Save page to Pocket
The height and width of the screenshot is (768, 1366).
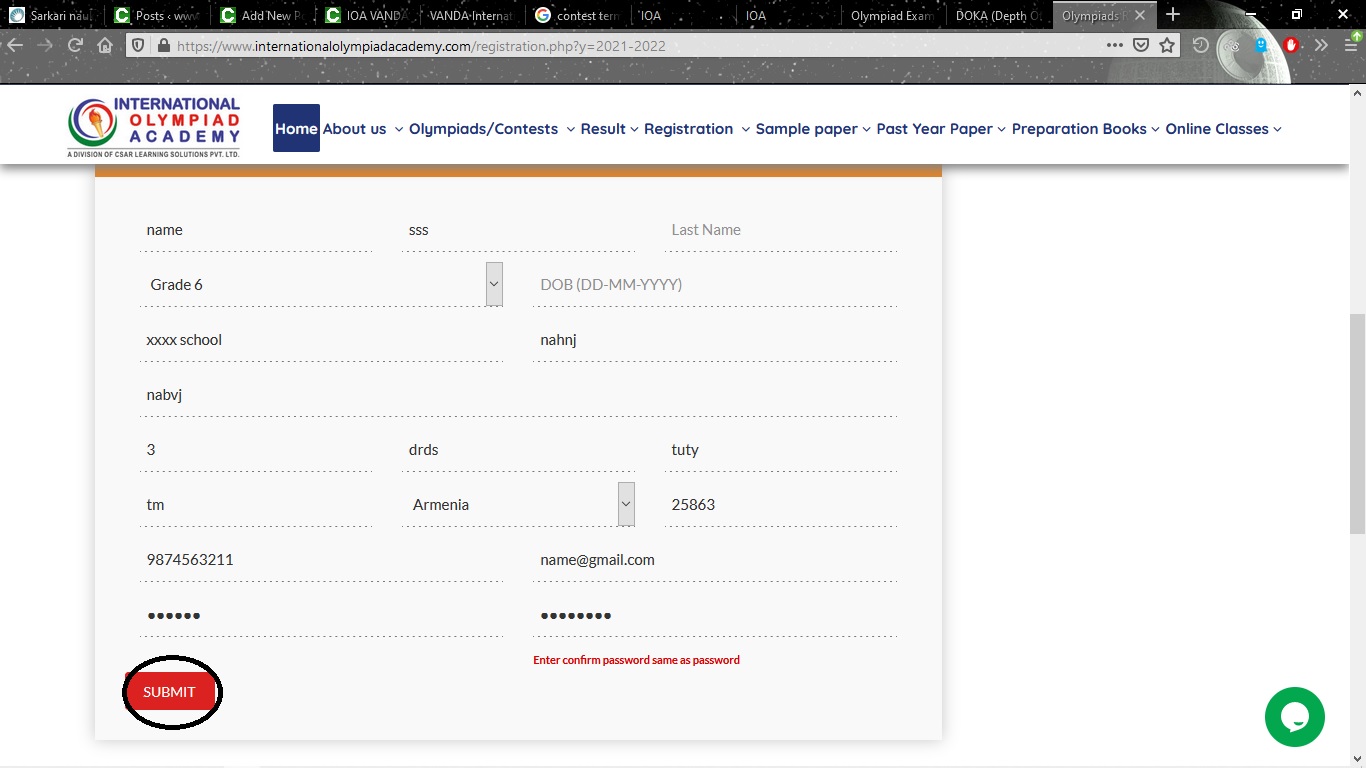pos(1141,45)
